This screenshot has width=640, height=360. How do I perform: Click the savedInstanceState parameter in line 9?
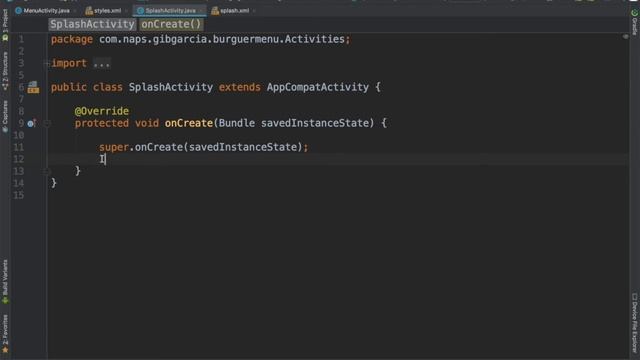pyautogui.click(x=315, y=123)
